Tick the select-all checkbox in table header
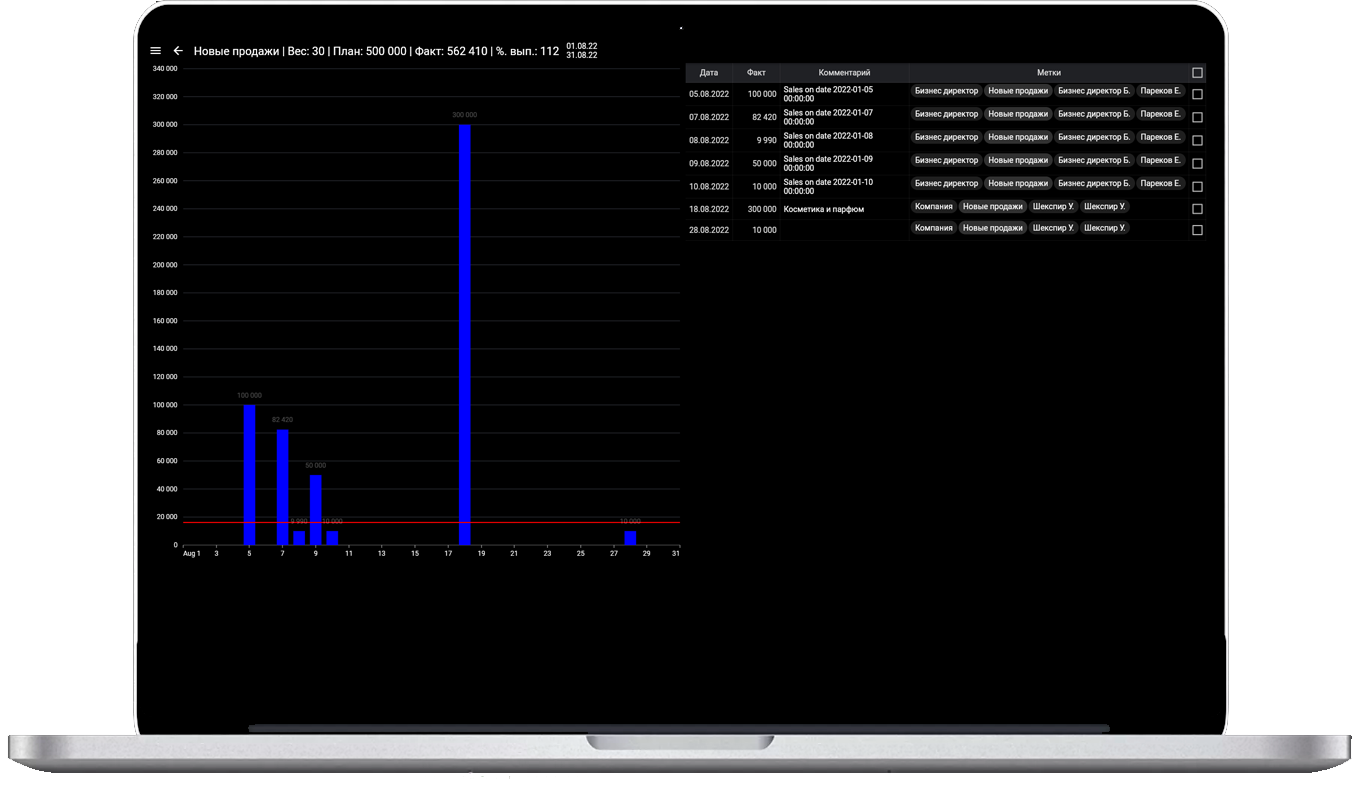The height and width of the screenshot is (785, 1352). [1197, 73]
